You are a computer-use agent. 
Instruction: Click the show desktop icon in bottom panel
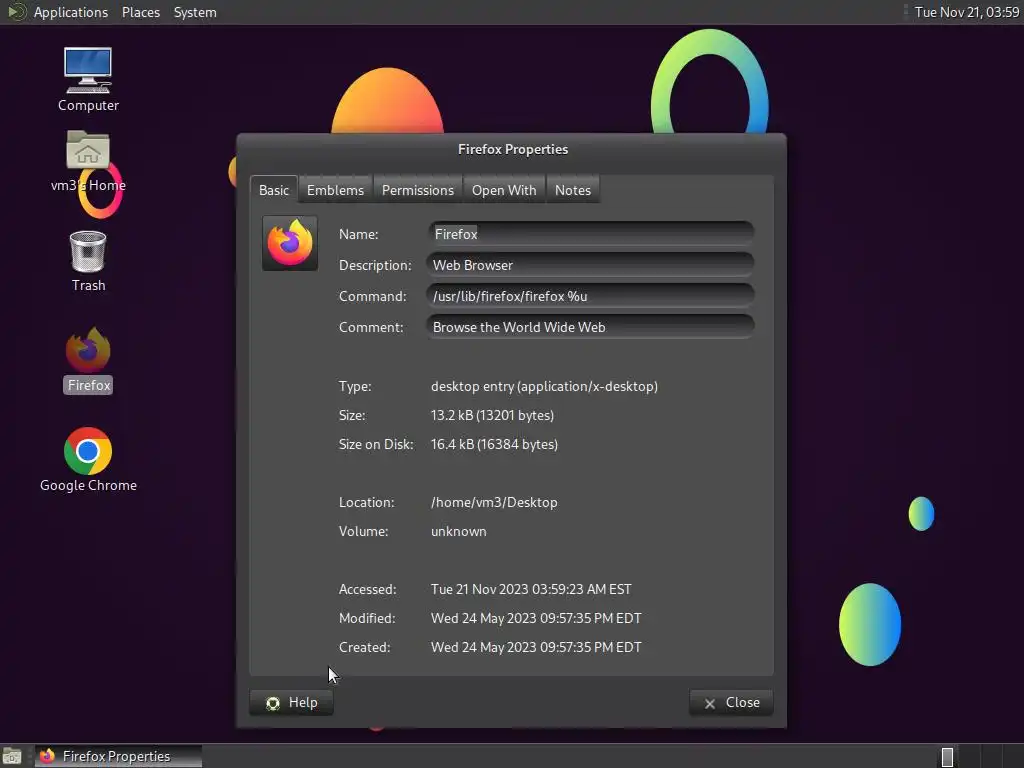12,756
